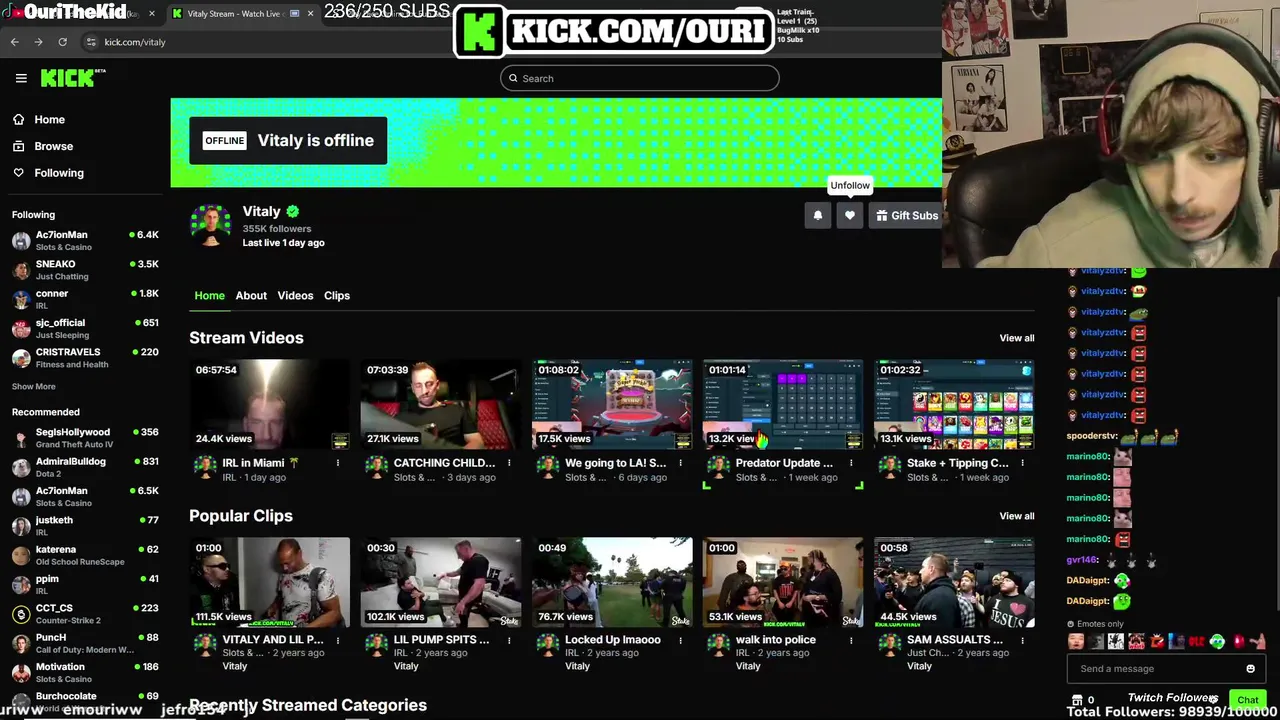The height and width of the screenshot is (720, 1280).
Task: Open options for Locked Up lmaooo clip
Action: coord(680,640)
